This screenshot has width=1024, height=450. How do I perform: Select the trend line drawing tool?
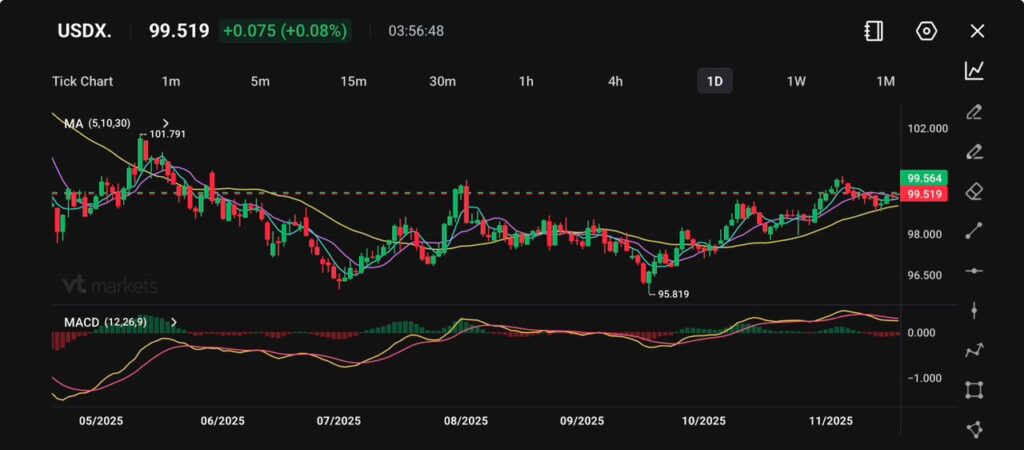[x=973, y=231]
